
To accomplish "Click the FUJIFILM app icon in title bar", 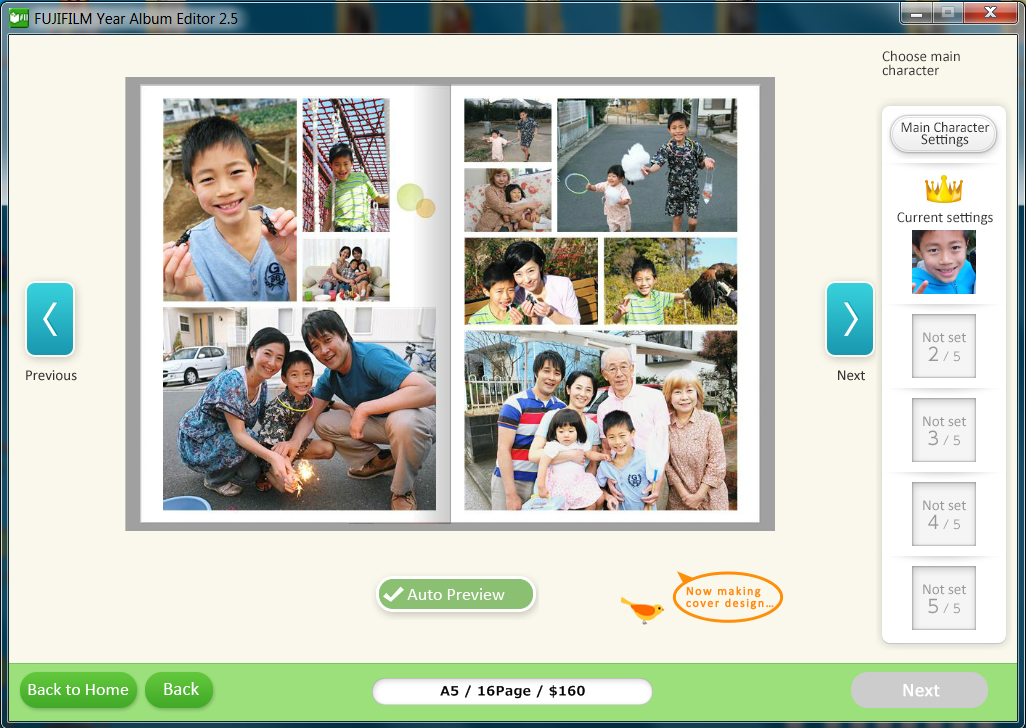I will (x=19, y=18).
